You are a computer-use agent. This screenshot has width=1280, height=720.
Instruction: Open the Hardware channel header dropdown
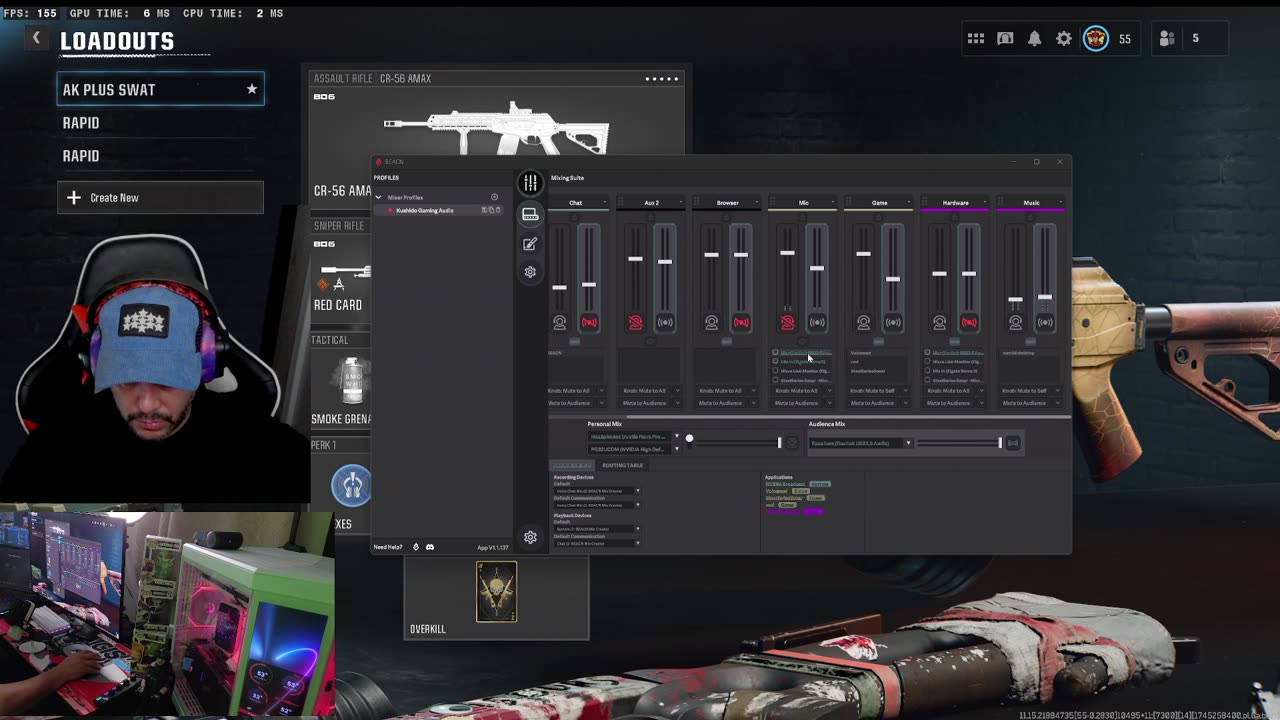pyautogui.click(x=985, y=203)
